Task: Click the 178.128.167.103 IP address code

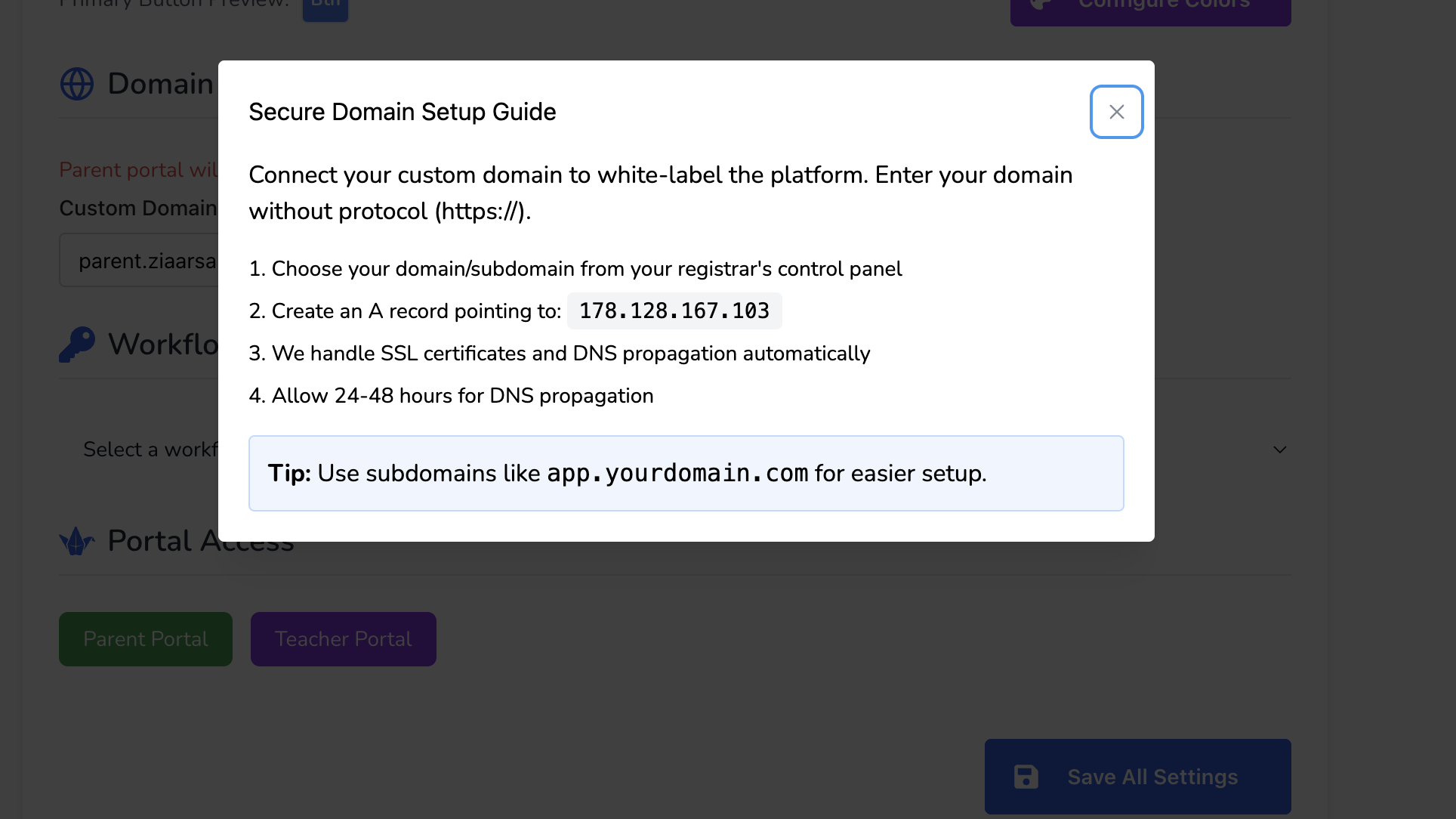Action: click(x=674, y=311)
